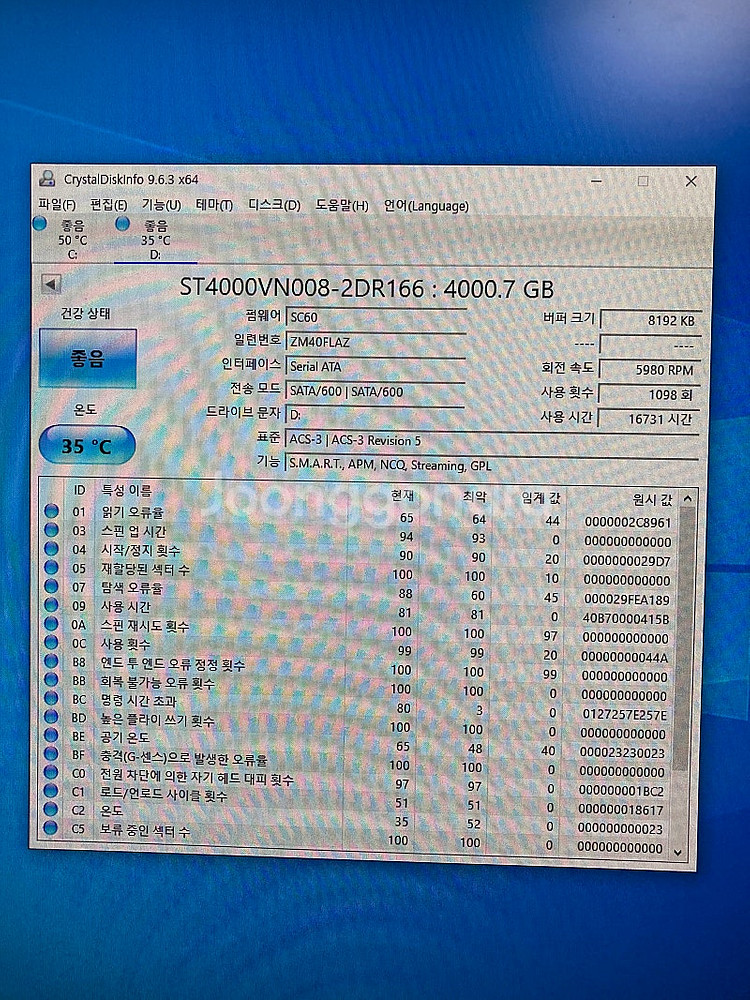Click the scroll down arrow of attribute list

click(678, 851)
